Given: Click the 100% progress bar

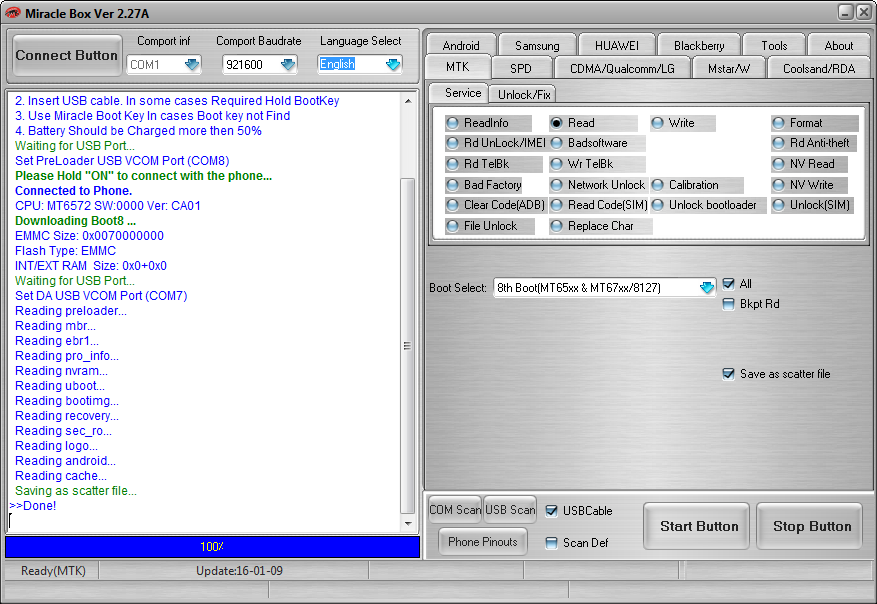Looking at the screenshot, I should click(x=213, y=546).
